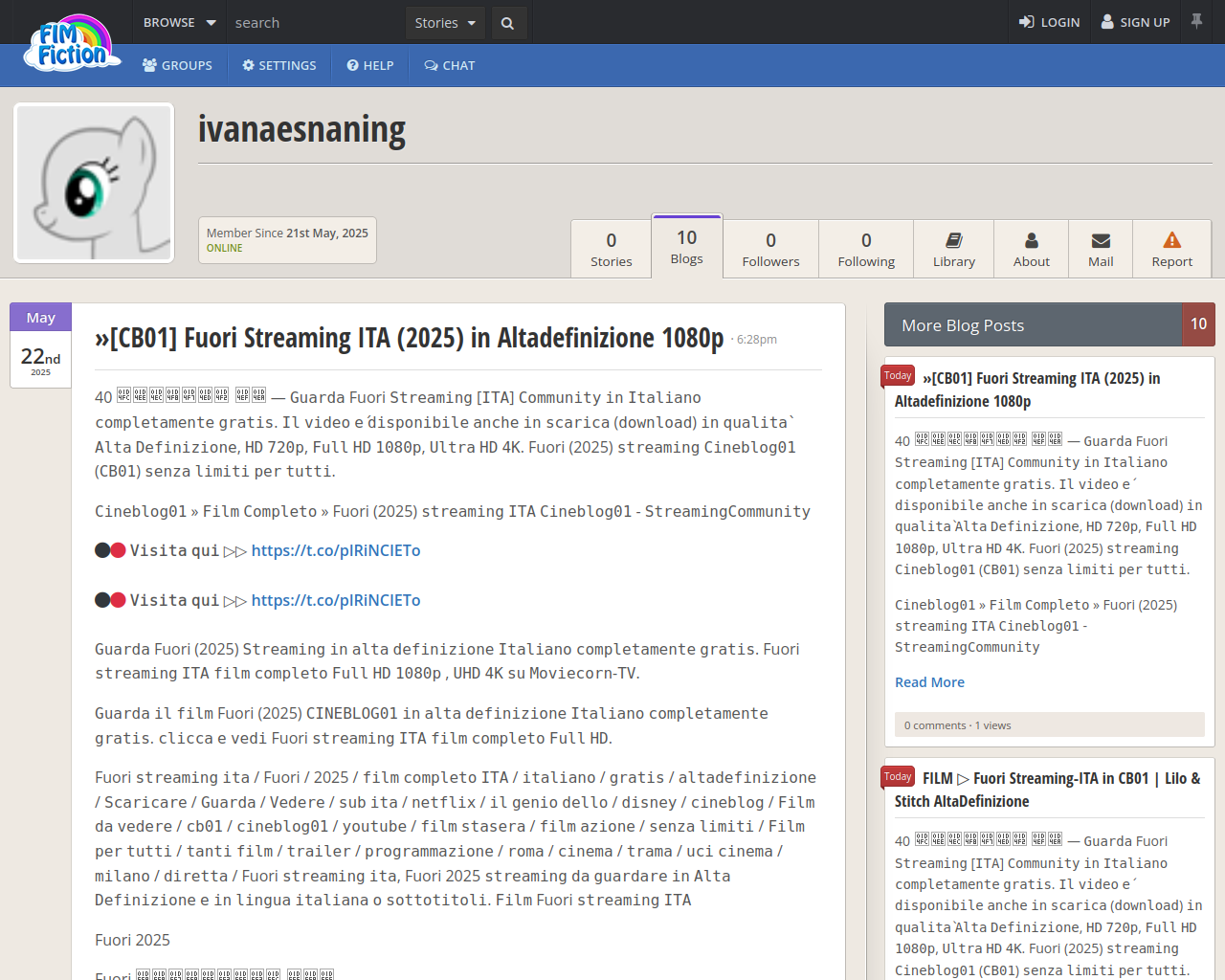Click the LOGIN button
Image resolution: width=1225 pixels, height=980 pixels.
(x=1049, y=22)
